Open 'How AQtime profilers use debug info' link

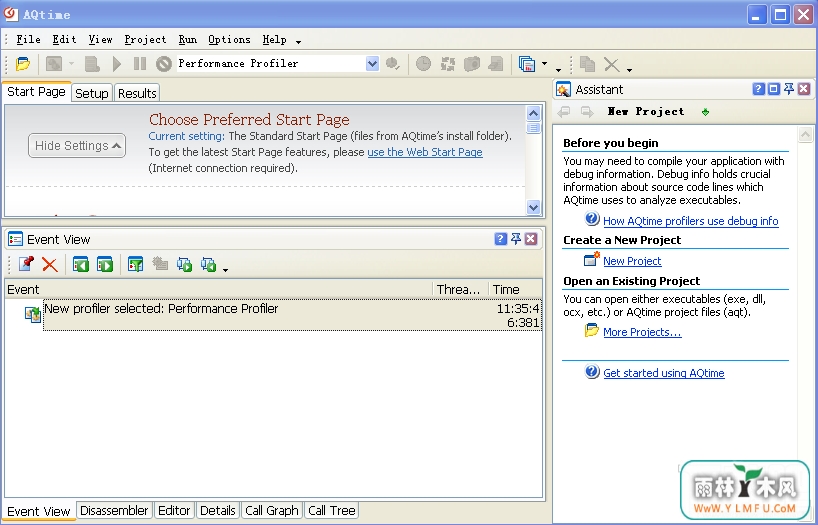pos(691,221)
